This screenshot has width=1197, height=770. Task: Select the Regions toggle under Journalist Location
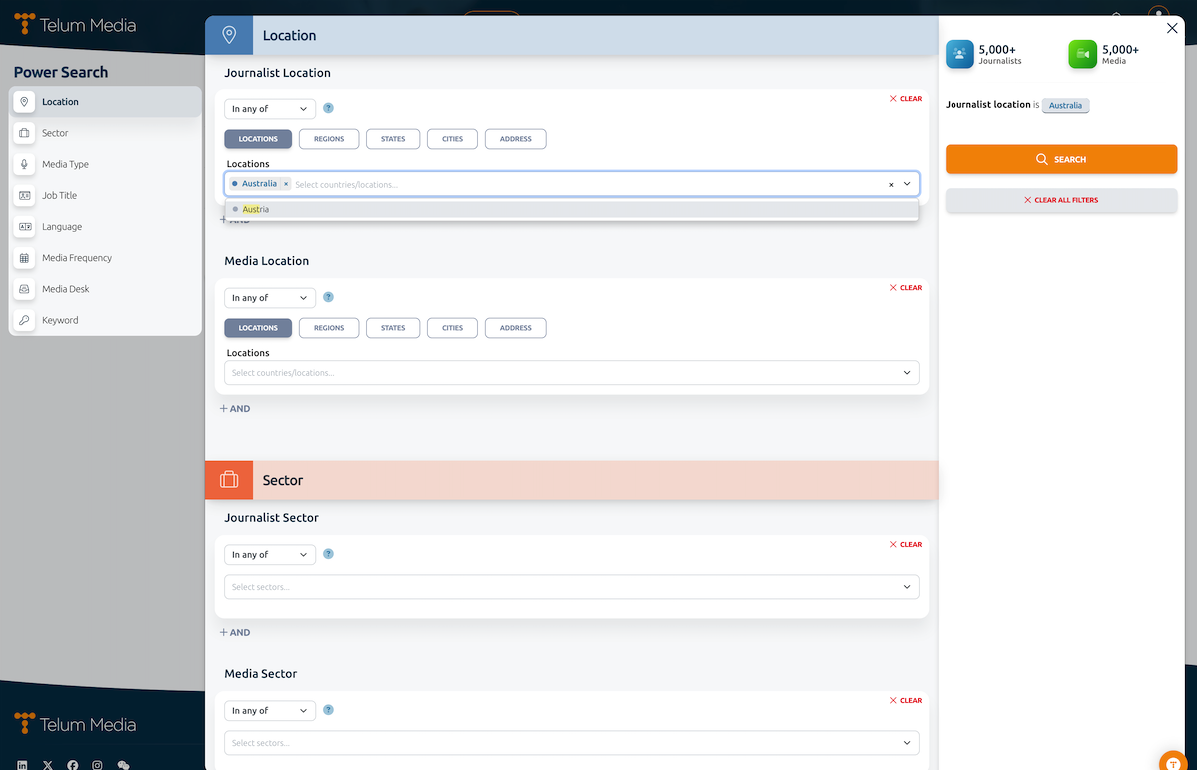pos(329,139)
